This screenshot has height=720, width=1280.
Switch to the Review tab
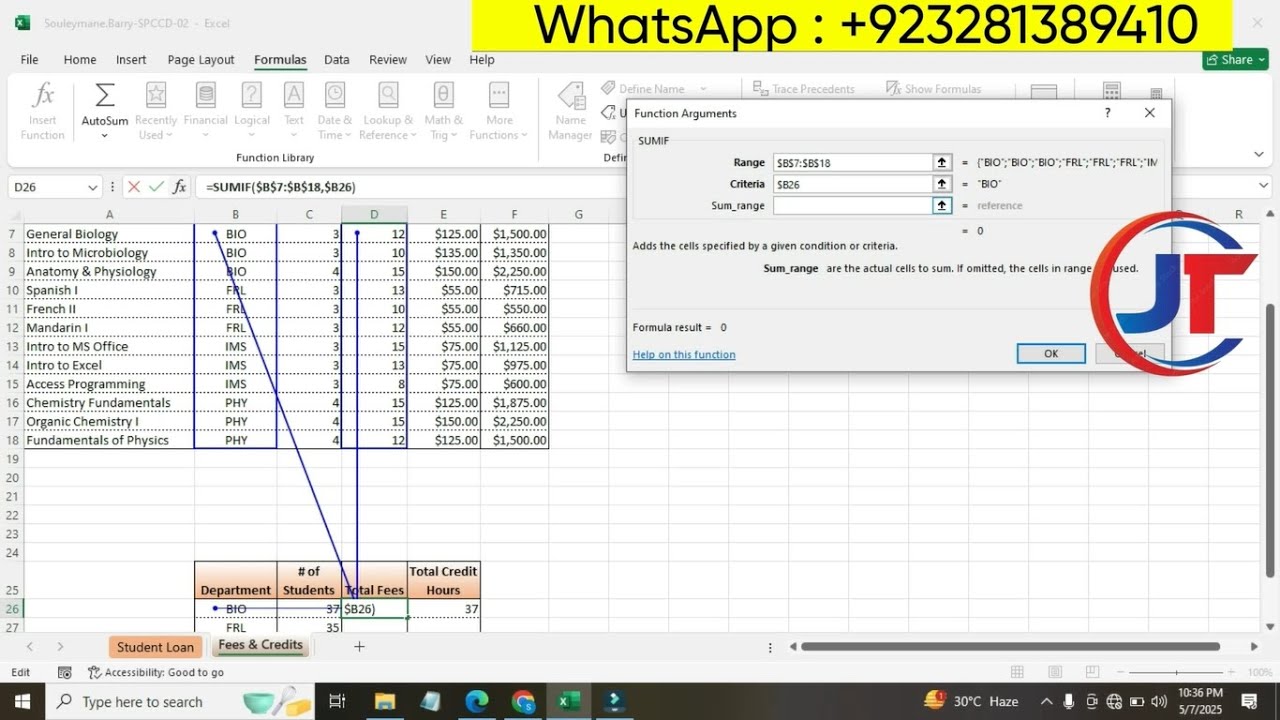click(x=388, y=60)
